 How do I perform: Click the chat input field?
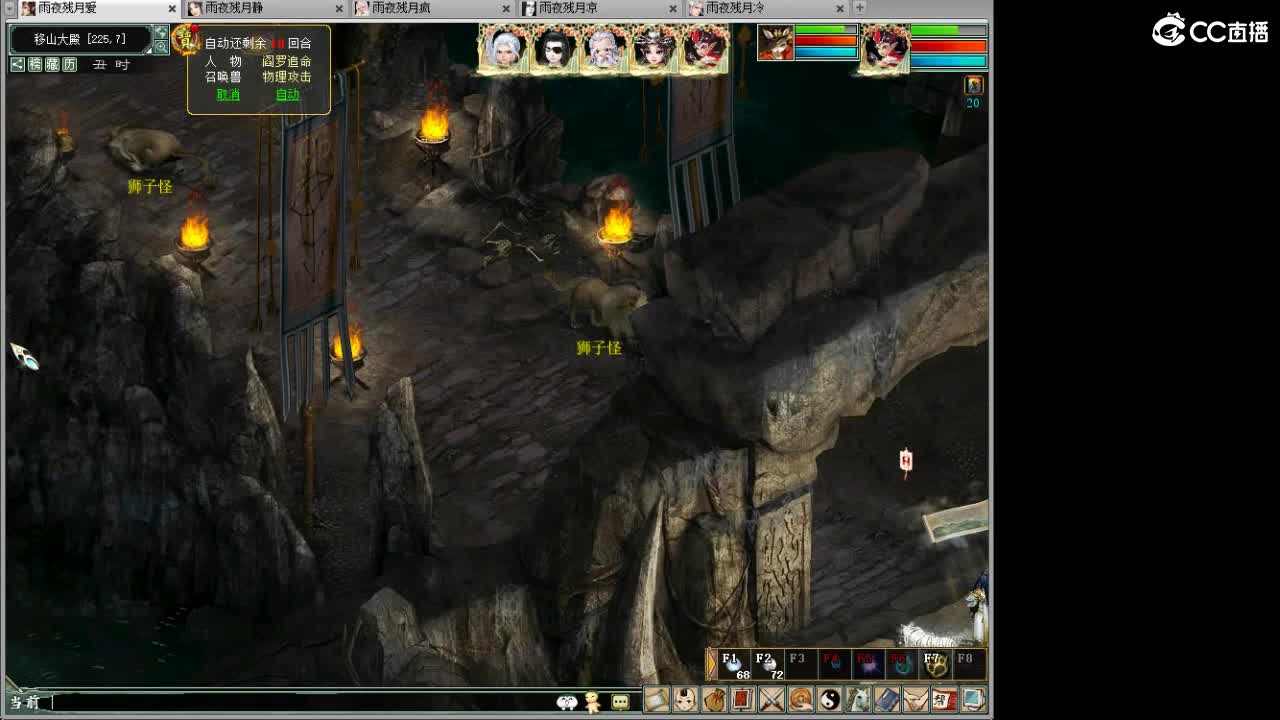pyautogui.click(x=300, y=702)
